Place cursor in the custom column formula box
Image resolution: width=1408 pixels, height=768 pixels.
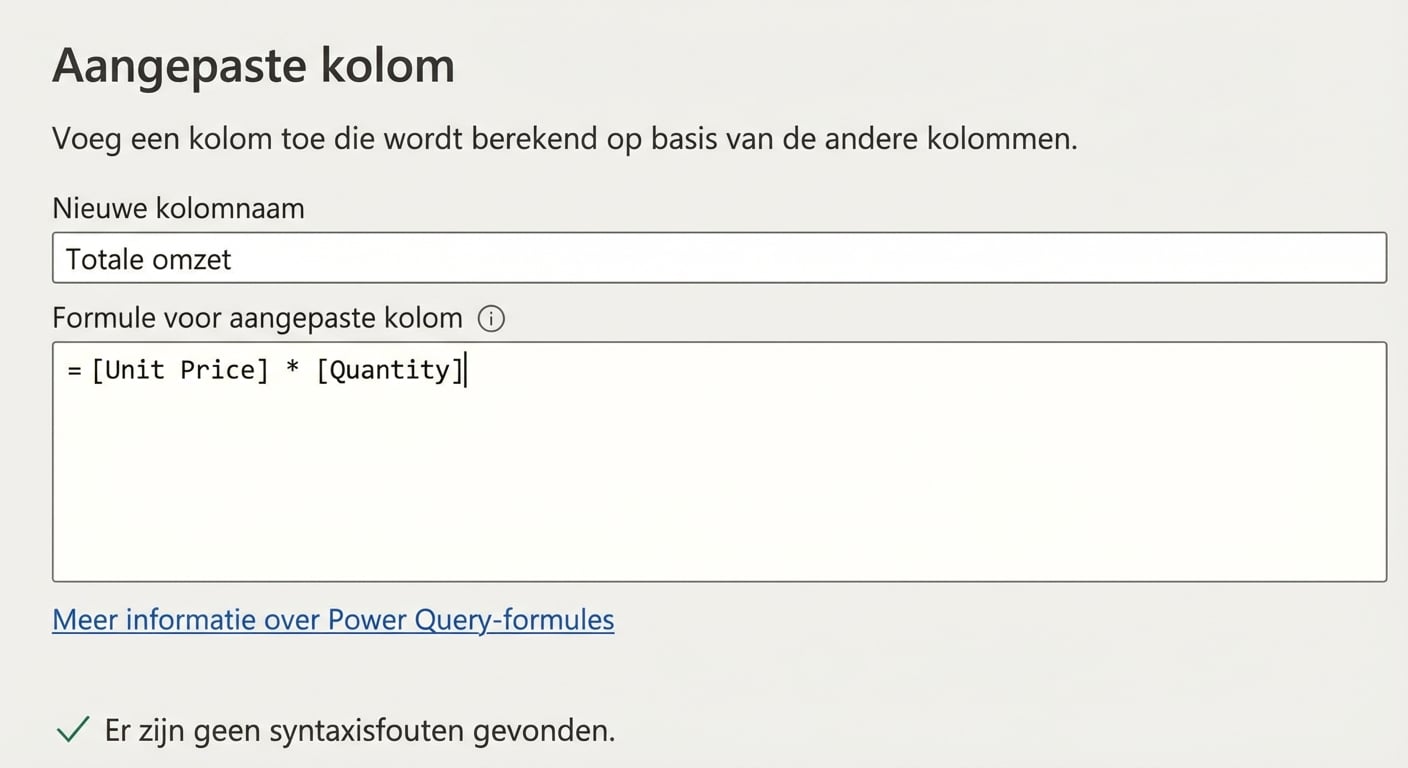point(700,460)
